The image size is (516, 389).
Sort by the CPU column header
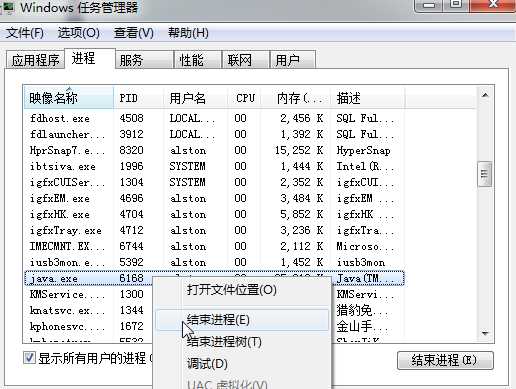pos(245,98)
